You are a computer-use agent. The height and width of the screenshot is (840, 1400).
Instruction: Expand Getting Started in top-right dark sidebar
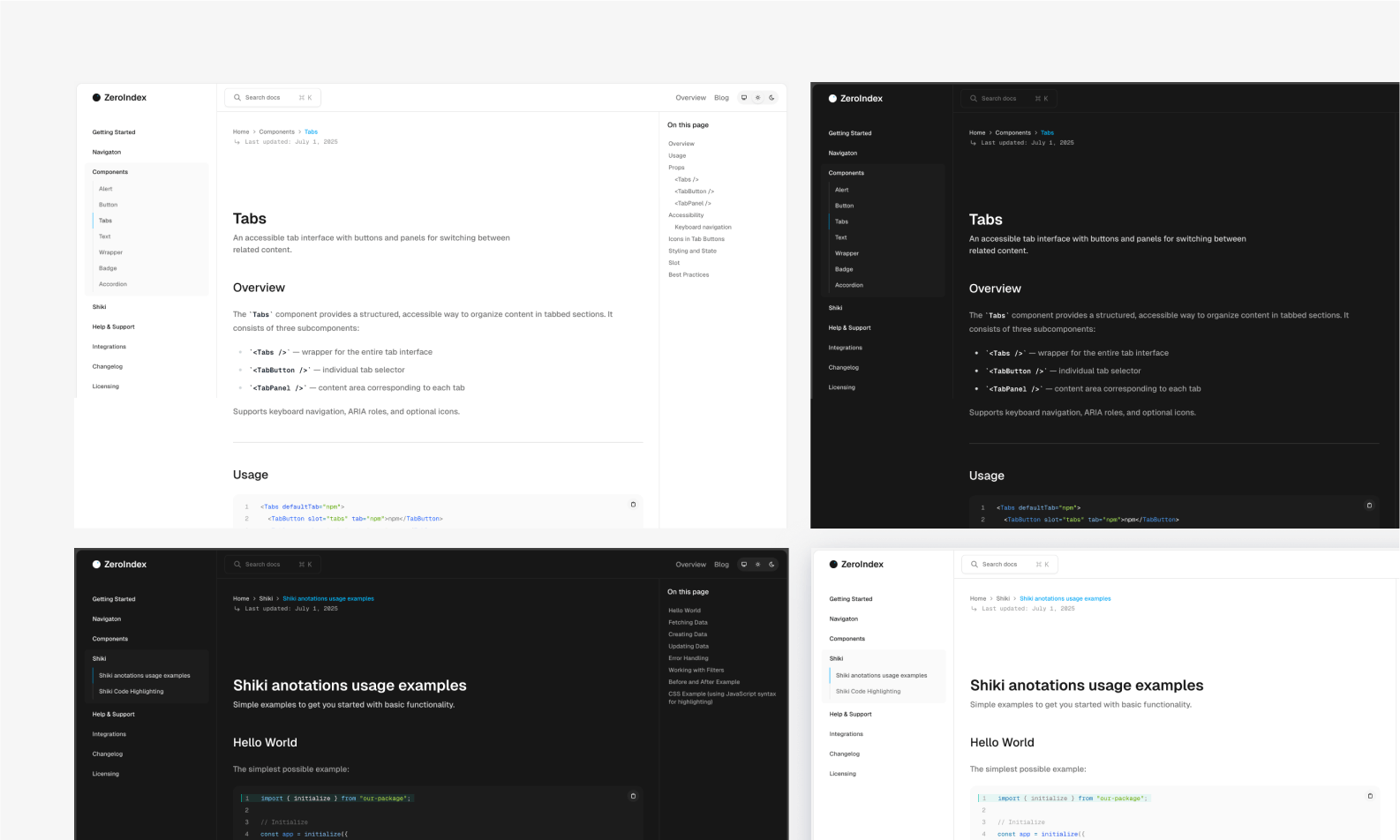click(x=849, y=133)
